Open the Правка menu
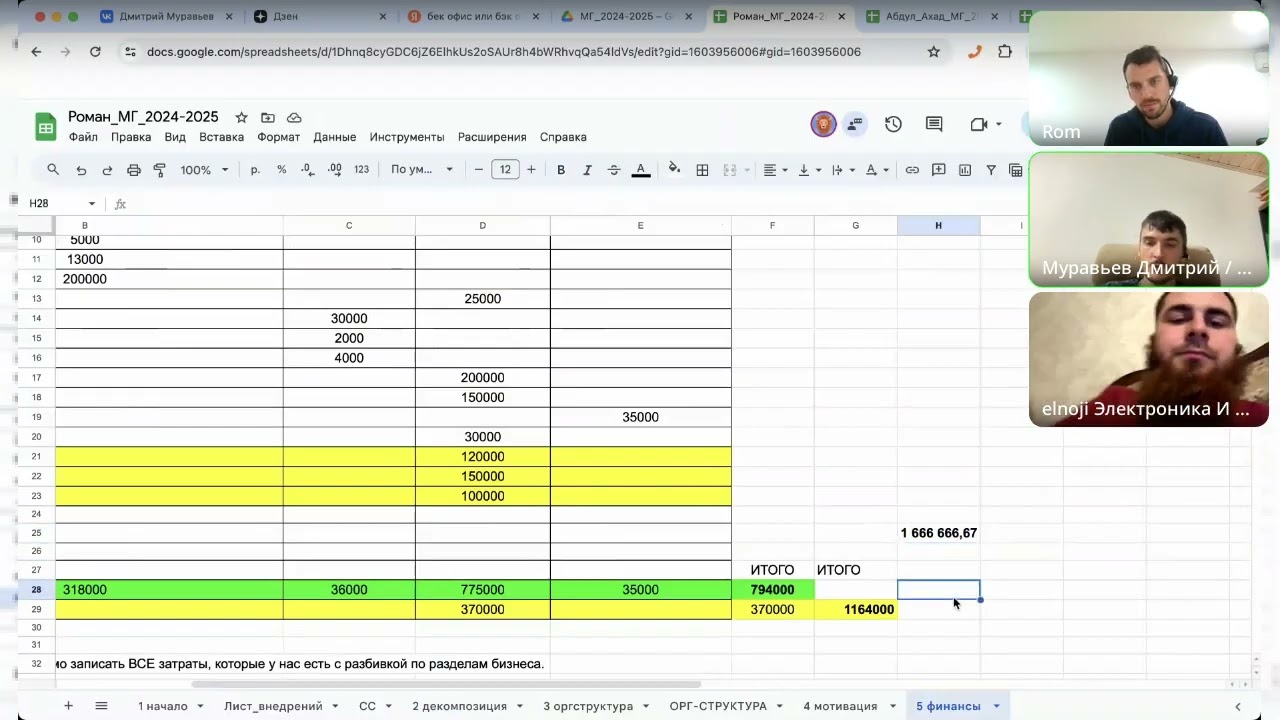Image resolution: width=1280 pixels, height=720 pixels. pyautogui.click(x=131, y=137)
